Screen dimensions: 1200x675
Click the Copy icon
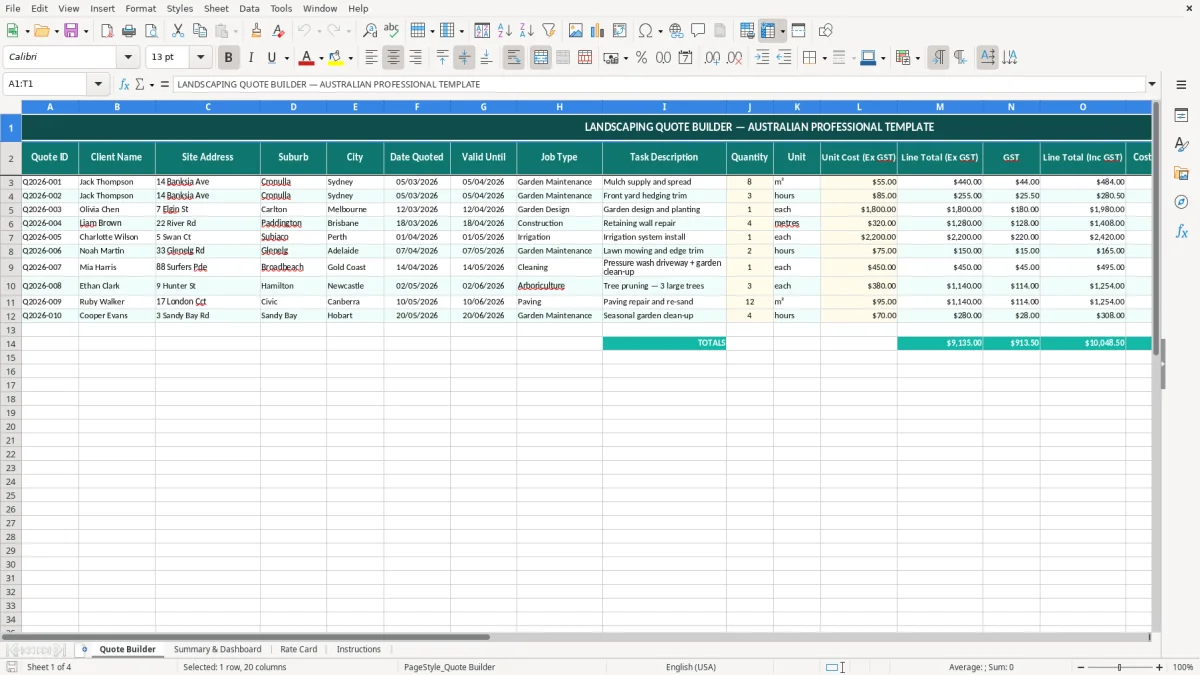(x=200, y=31)
